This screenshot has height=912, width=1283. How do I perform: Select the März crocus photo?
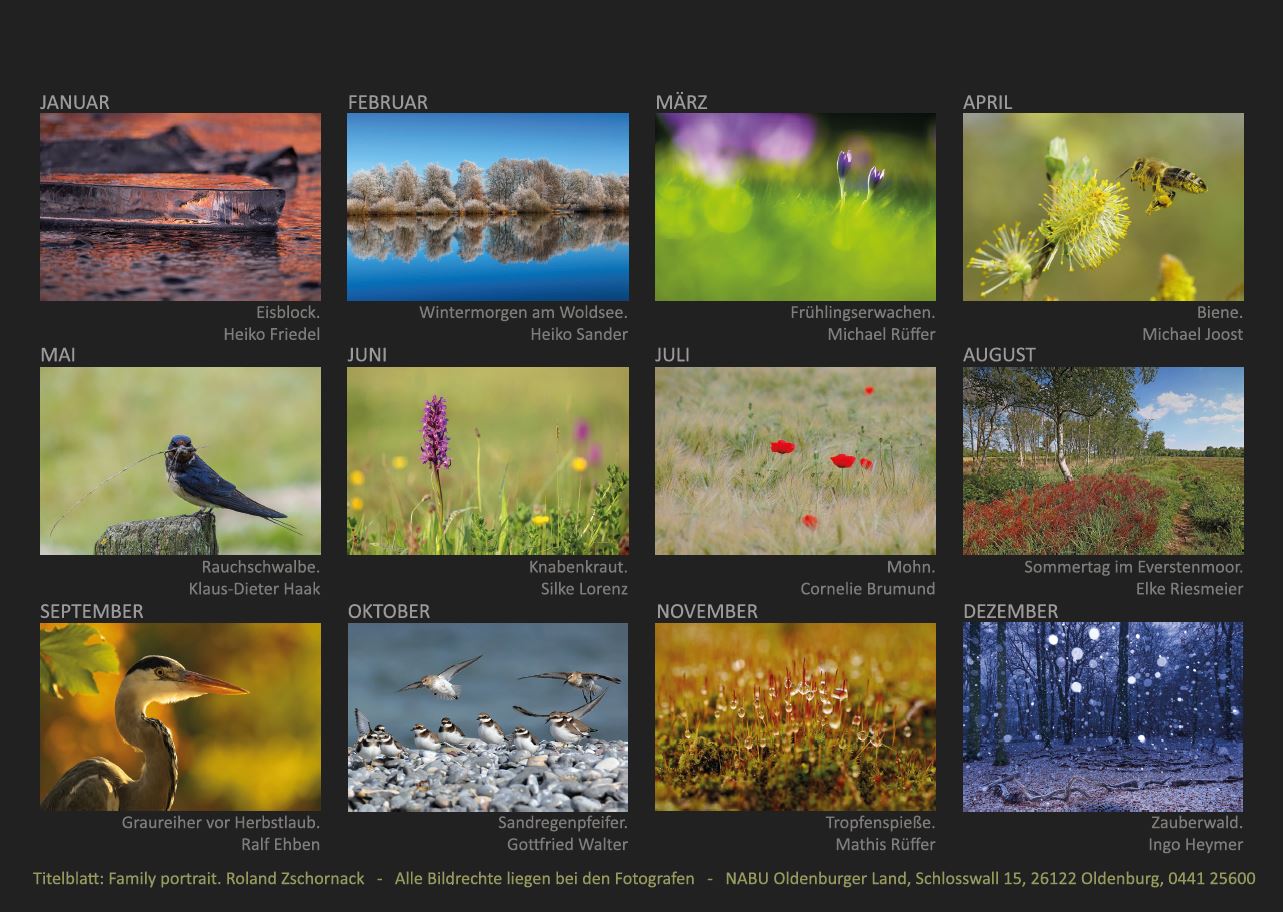tap(795, 207)
